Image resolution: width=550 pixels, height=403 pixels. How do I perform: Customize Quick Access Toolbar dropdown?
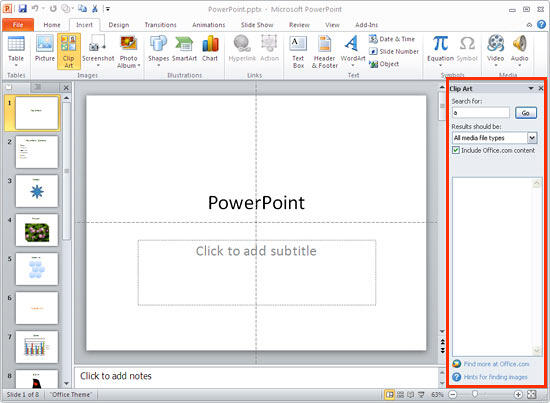point(108,9)
